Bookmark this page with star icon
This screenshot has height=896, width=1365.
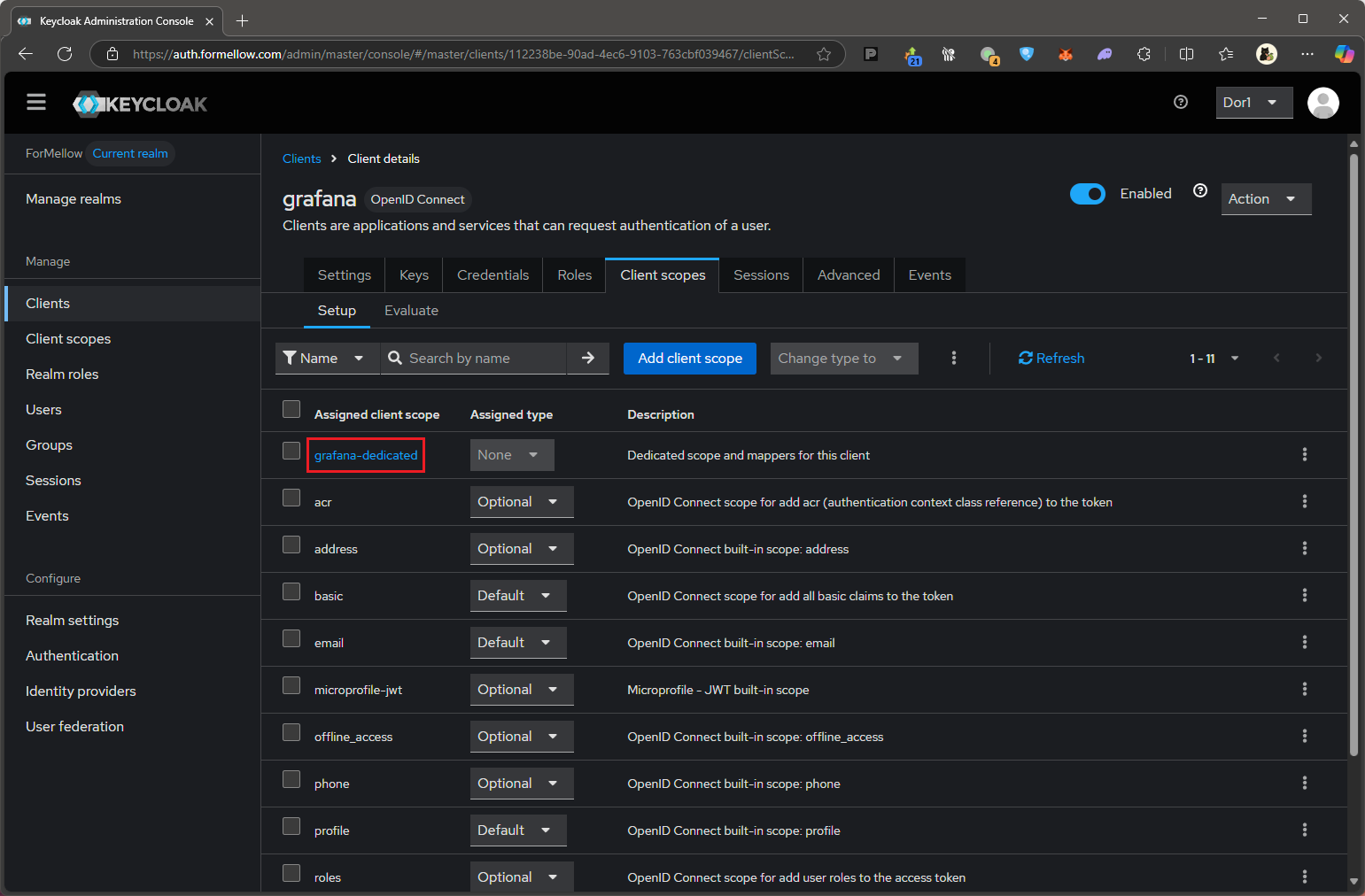[824, 54]
